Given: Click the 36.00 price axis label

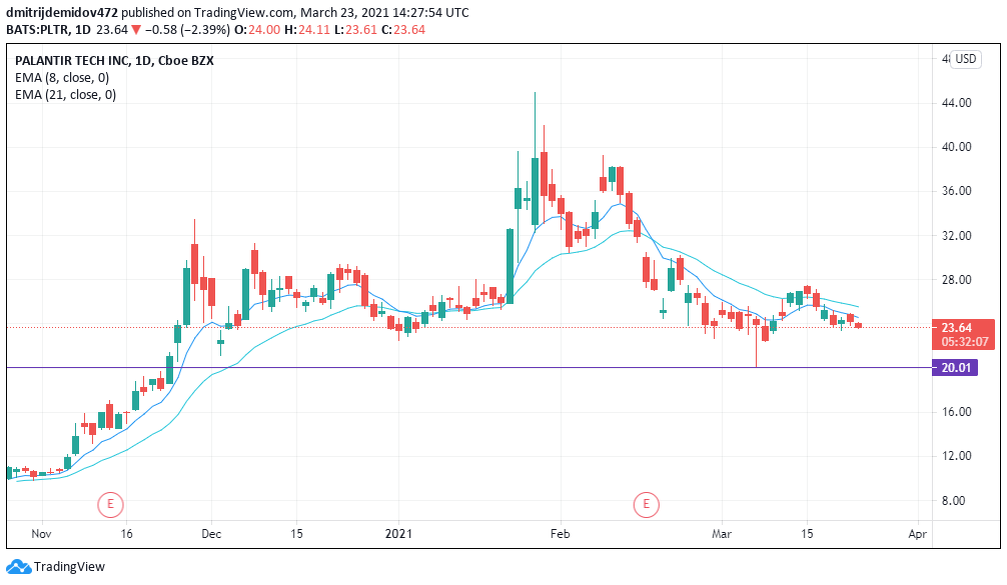Looking at the screenshot, I should coord(956,191).
